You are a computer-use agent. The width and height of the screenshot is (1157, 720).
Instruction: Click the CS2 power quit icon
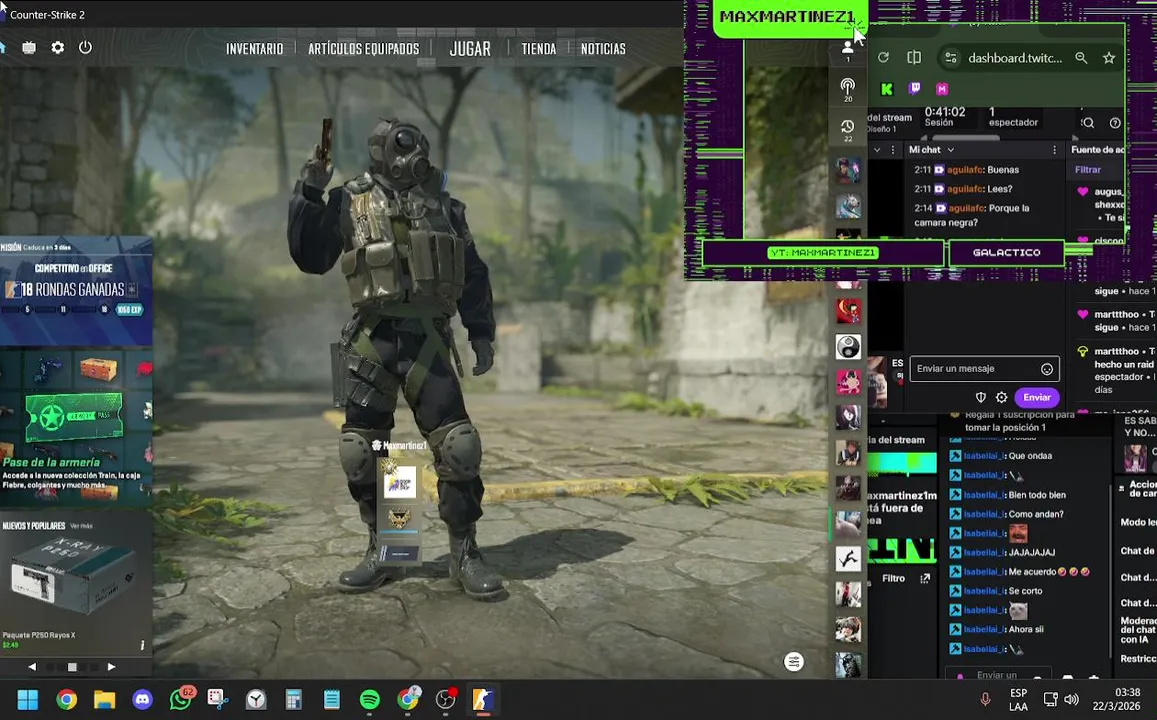tap(86, 47)
